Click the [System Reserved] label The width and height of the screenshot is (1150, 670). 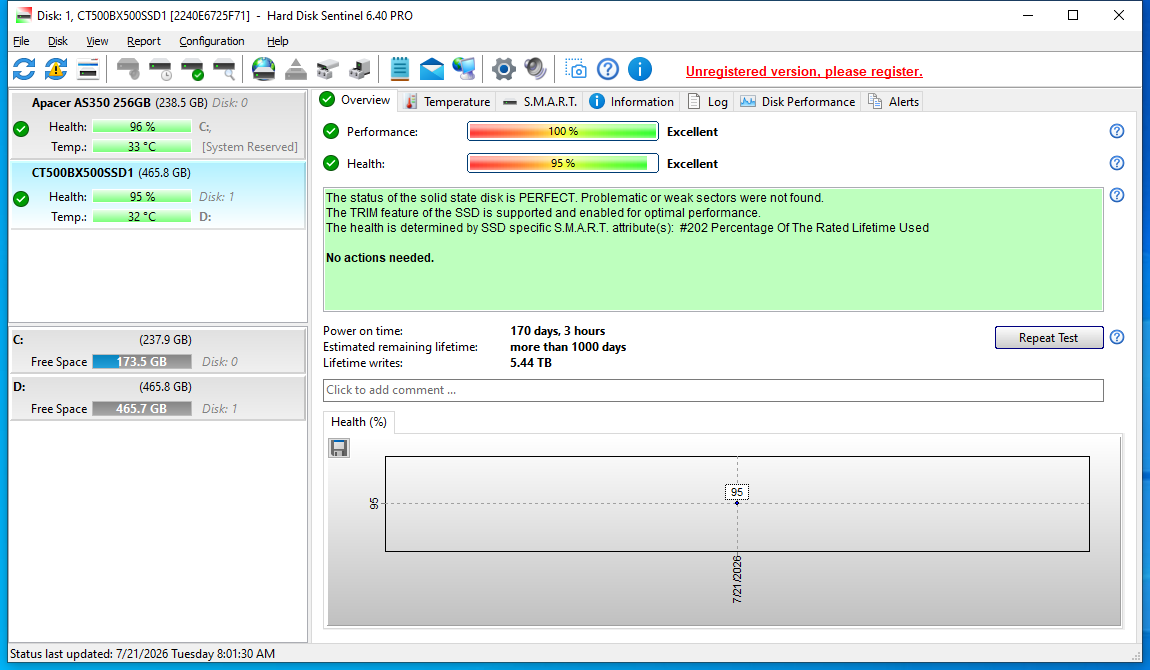click(250, 147)
